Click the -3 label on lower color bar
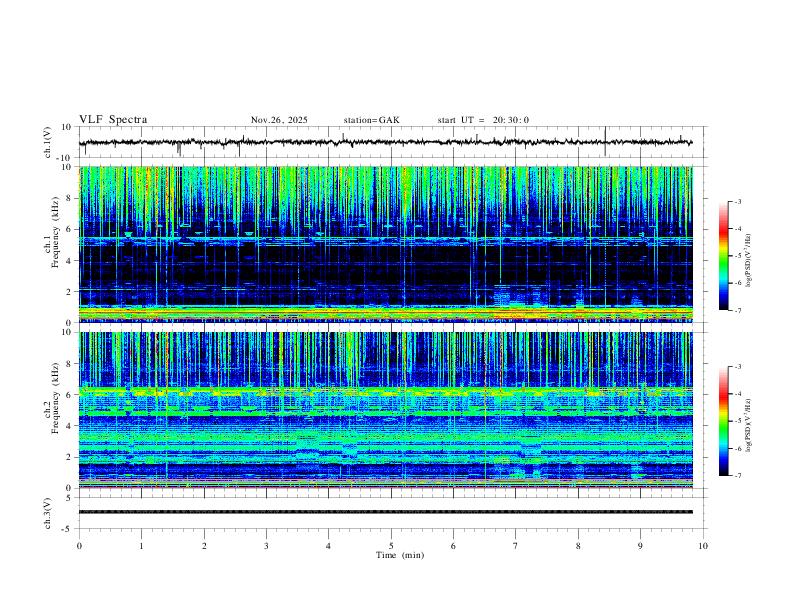The width and height of the screenshot is (792, 612). click(x=738, y=367)
